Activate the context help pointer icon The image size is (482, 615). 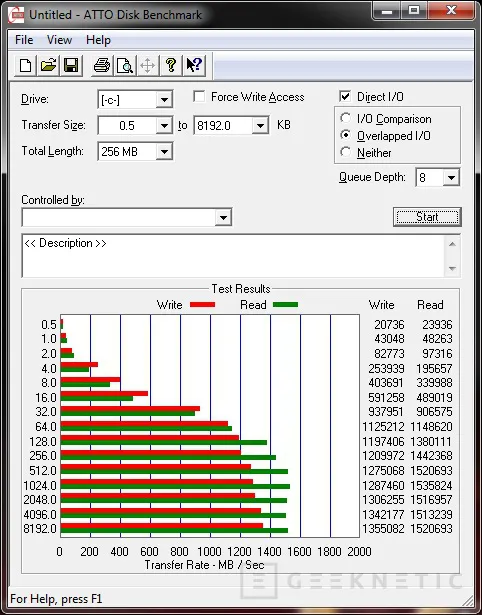pyautogui.click(x=194, y=65)
